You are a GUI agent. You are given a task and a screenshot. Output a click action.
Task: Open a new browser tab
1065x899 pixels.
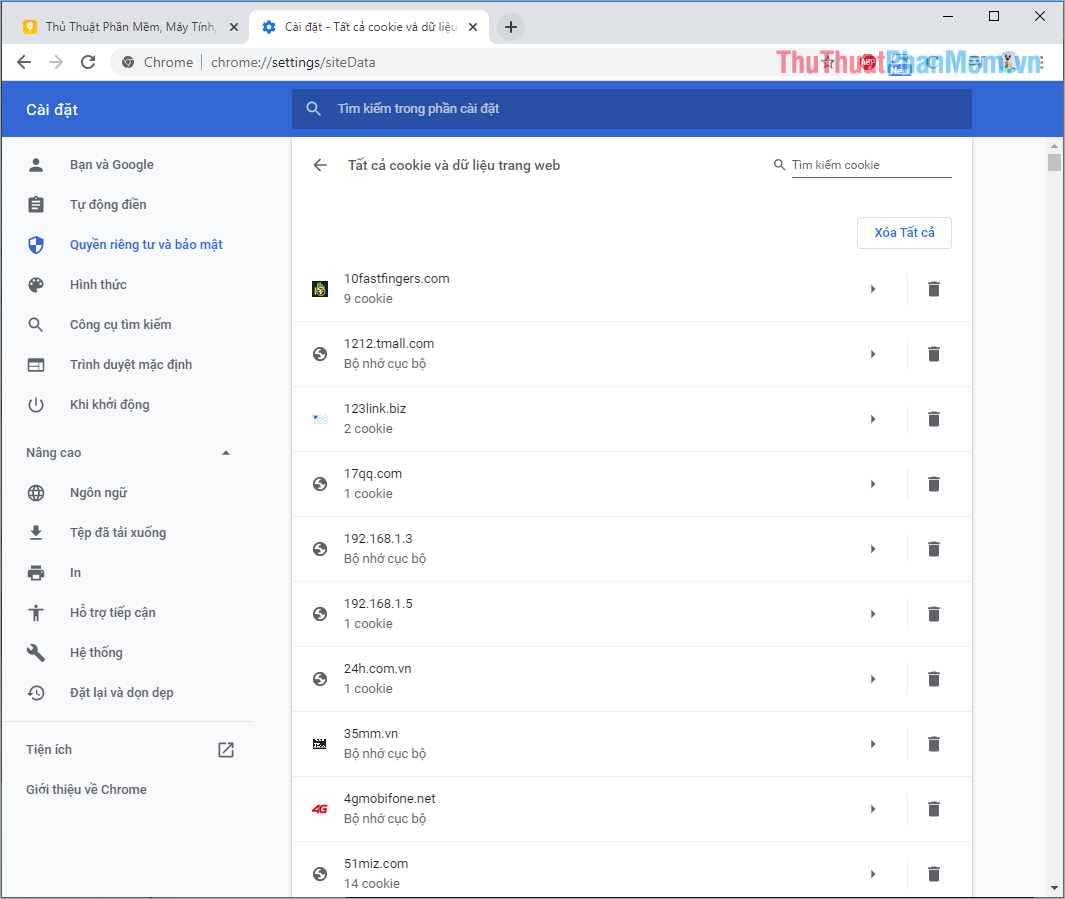coord(510,27)
